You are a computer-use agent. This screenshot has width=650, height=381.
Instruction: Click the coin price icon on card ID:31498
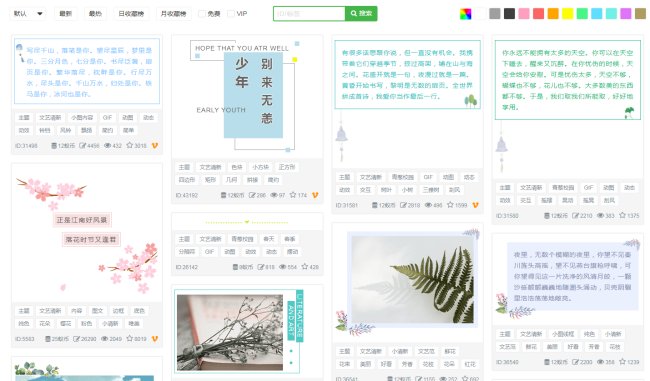pyautogui.click(x=54, y=146)
